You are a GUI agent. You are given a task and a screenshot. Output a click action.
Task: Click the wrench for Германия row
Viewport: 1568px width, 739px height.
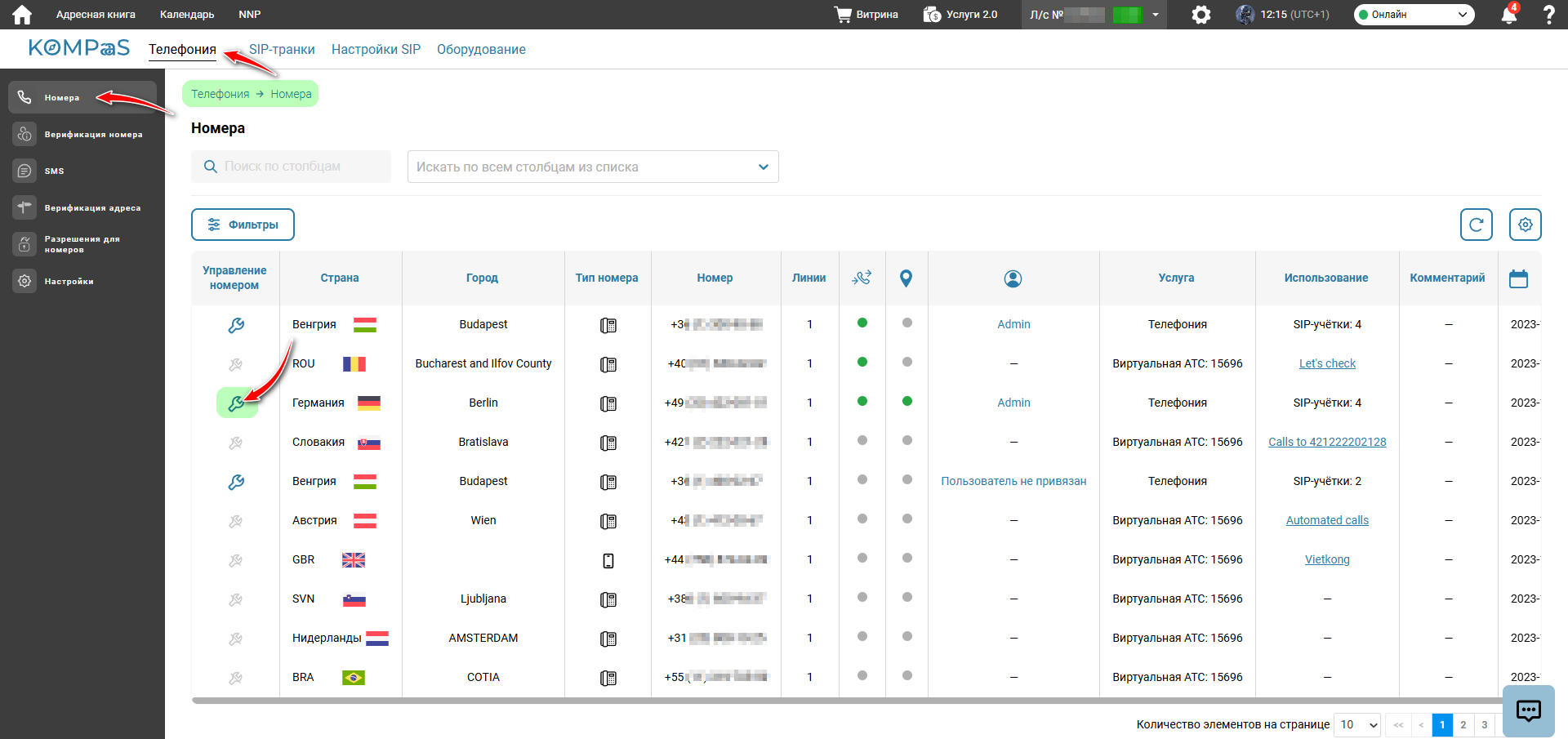tap(236, 403)
